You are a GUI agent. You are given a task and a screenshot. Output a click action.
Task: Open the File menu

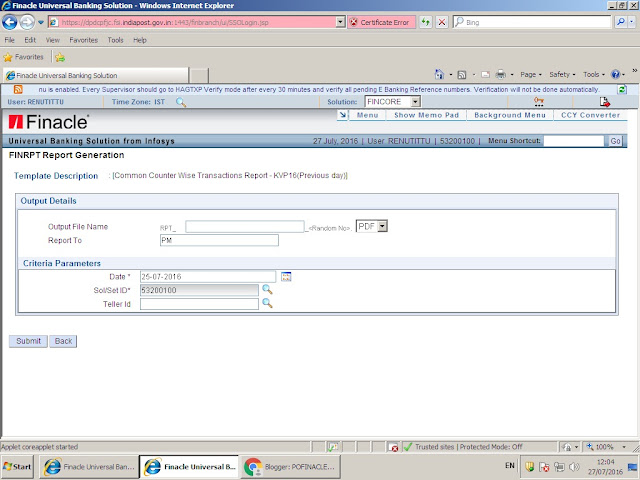10,40
